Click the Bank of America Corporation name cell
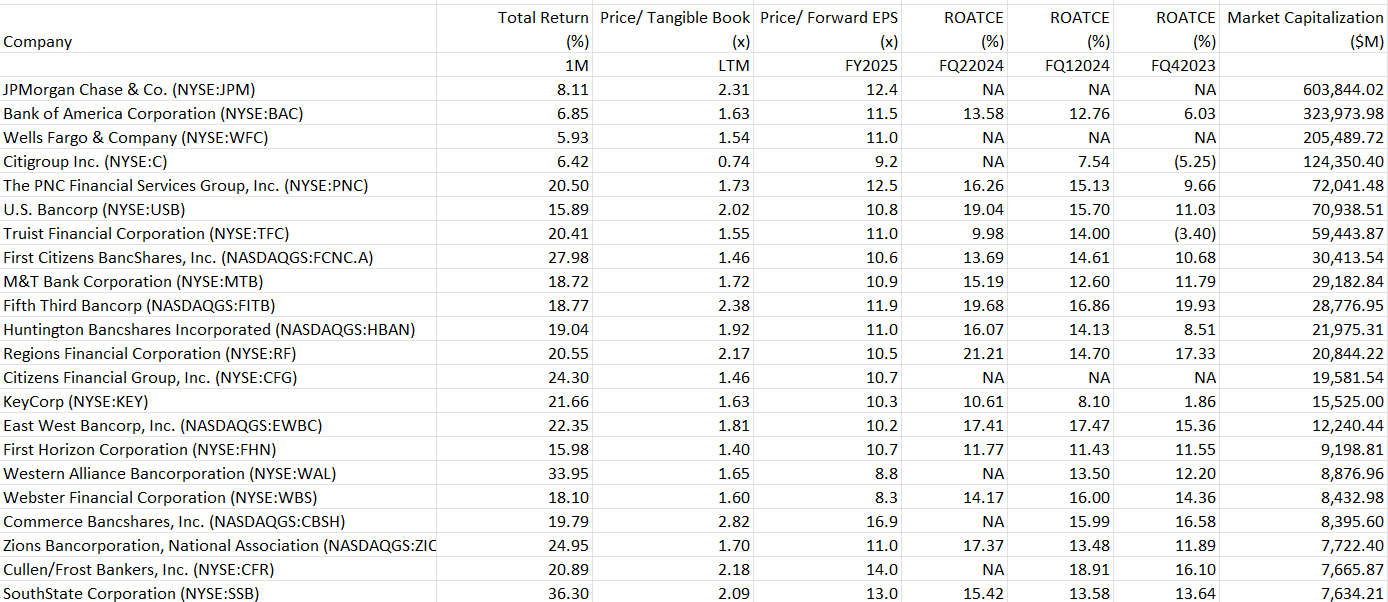 coord(218,113)
